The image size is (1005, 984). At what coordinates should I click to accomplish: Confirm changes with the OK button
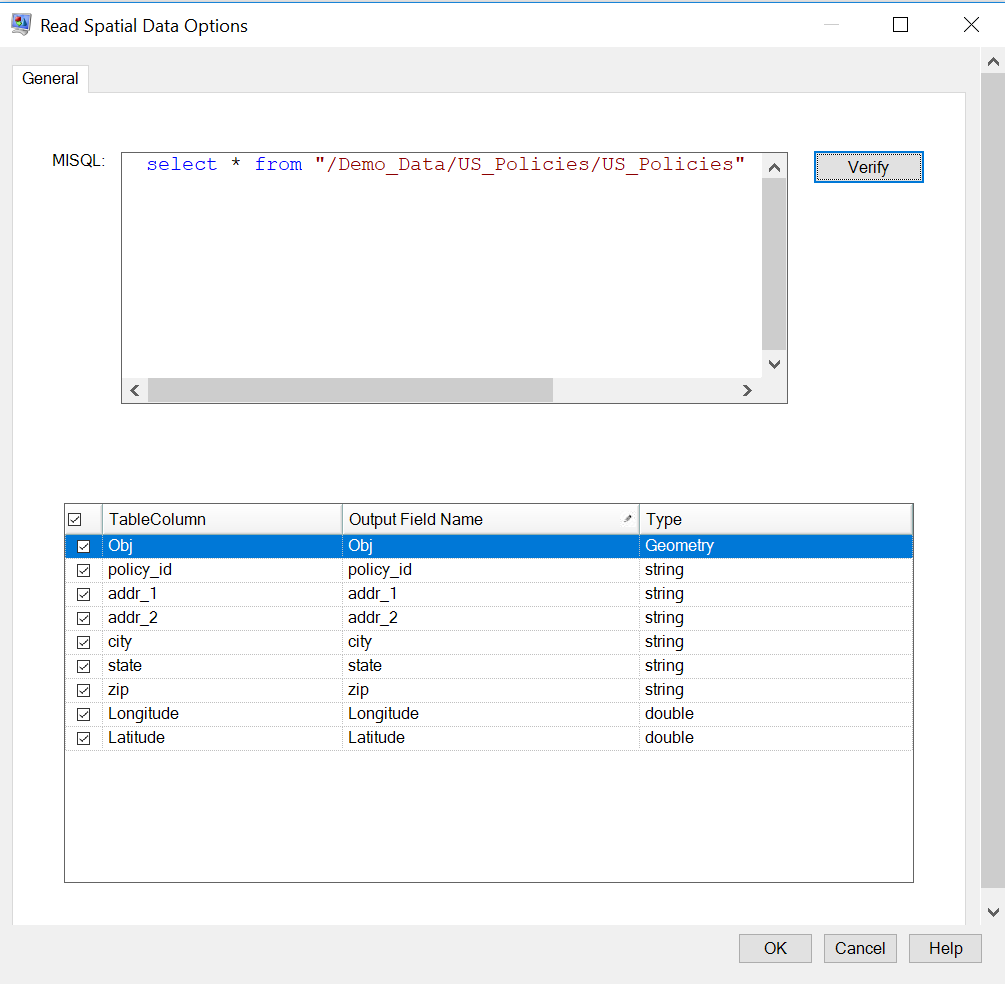pos(775,948)
